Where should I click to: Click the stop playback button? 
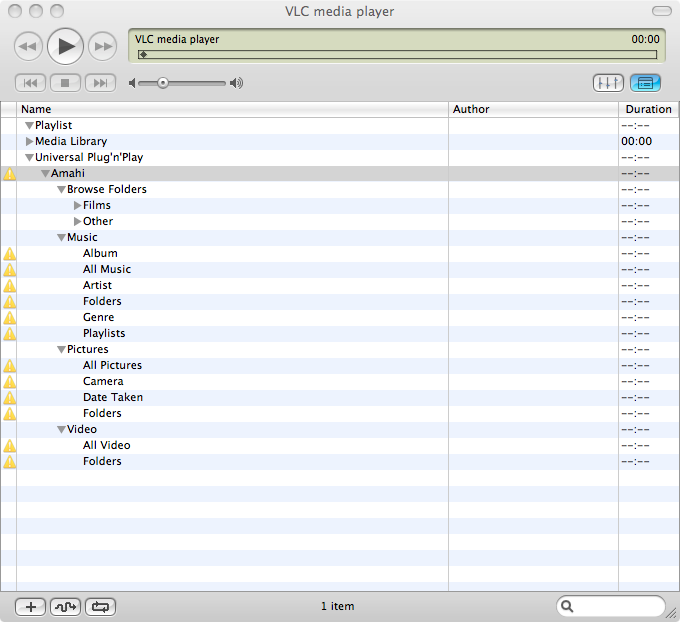click(65, 83)
